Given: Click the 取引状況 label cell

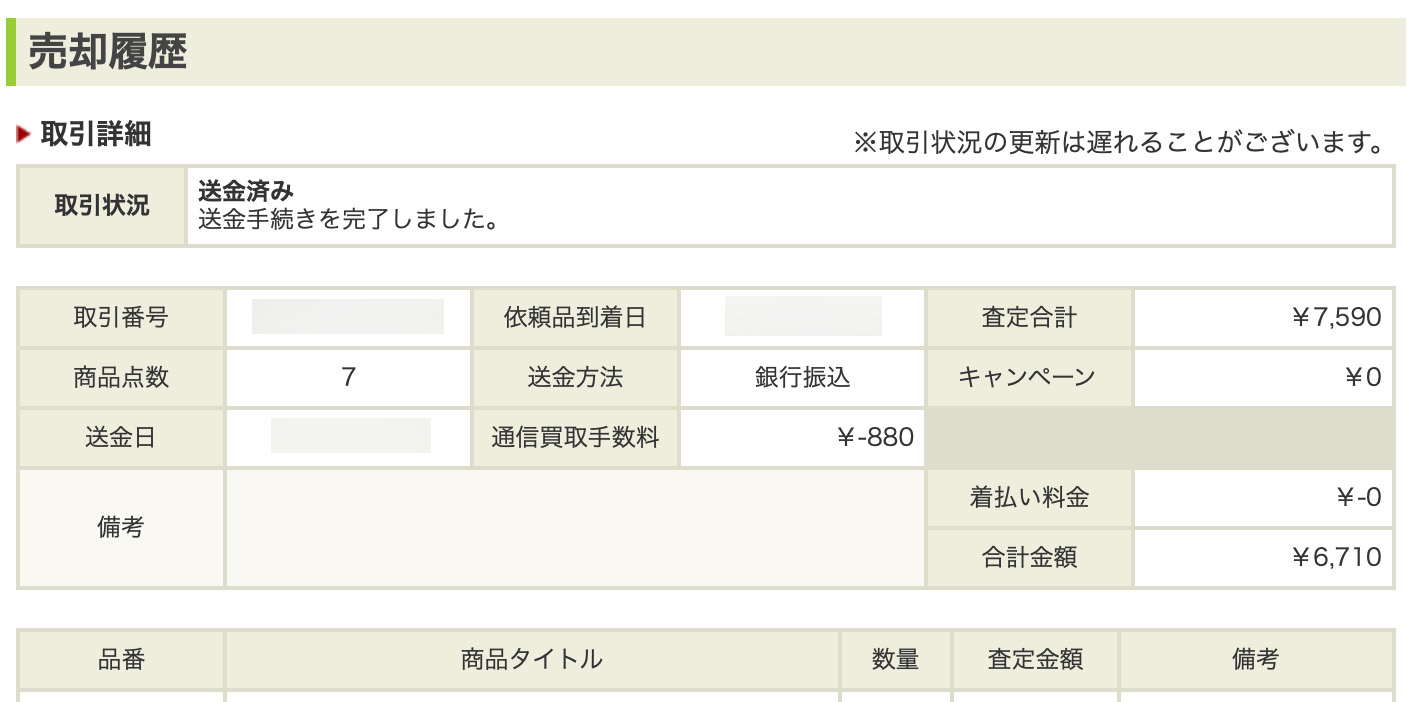Looking at the screenshot, I should 102,206.
